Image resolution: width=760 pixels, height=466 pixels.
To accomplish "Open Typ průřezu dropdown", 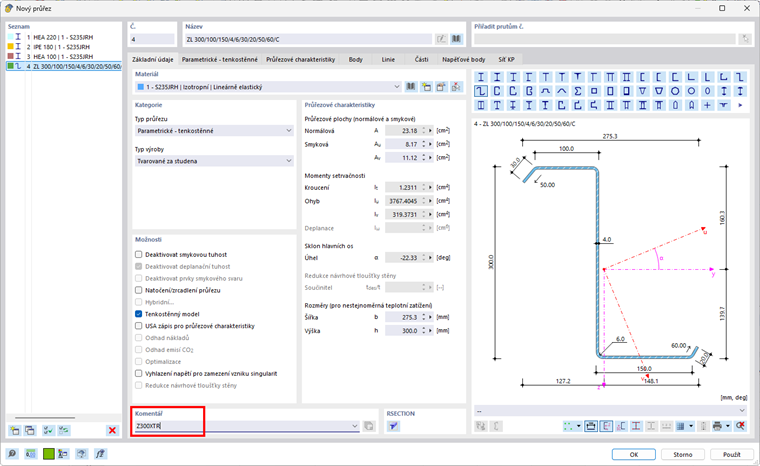I will pyautogui.click(x=214, y=131).
